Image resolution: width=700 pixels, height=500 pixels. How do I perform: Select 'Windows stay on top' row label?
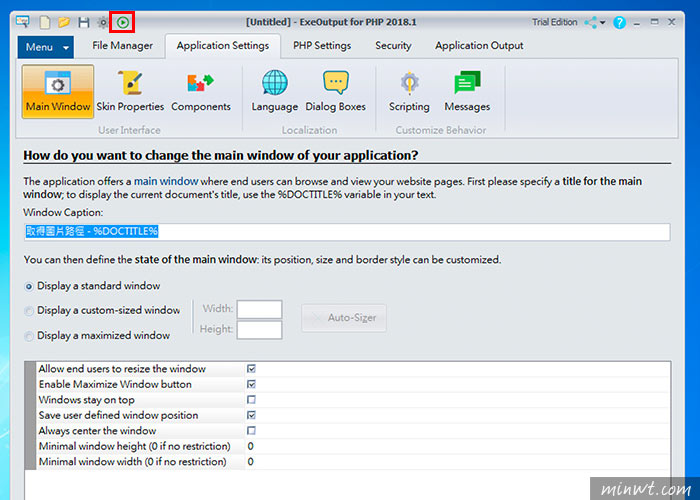click(x=87, y=400)
